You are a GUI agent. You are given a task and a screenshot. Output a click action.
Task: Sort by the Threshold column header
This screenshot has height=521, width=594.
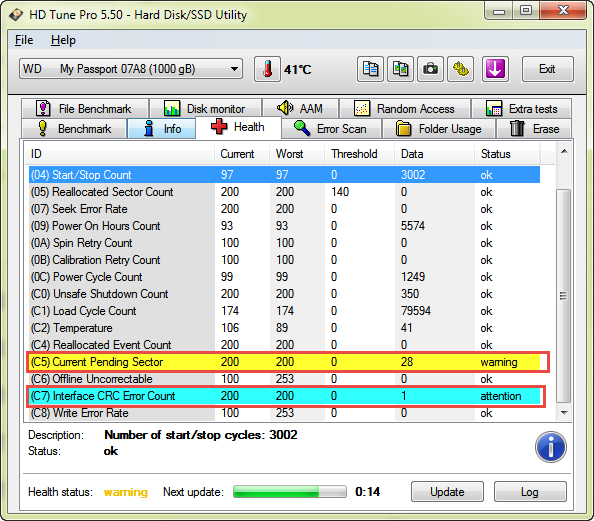click(360, 154)
